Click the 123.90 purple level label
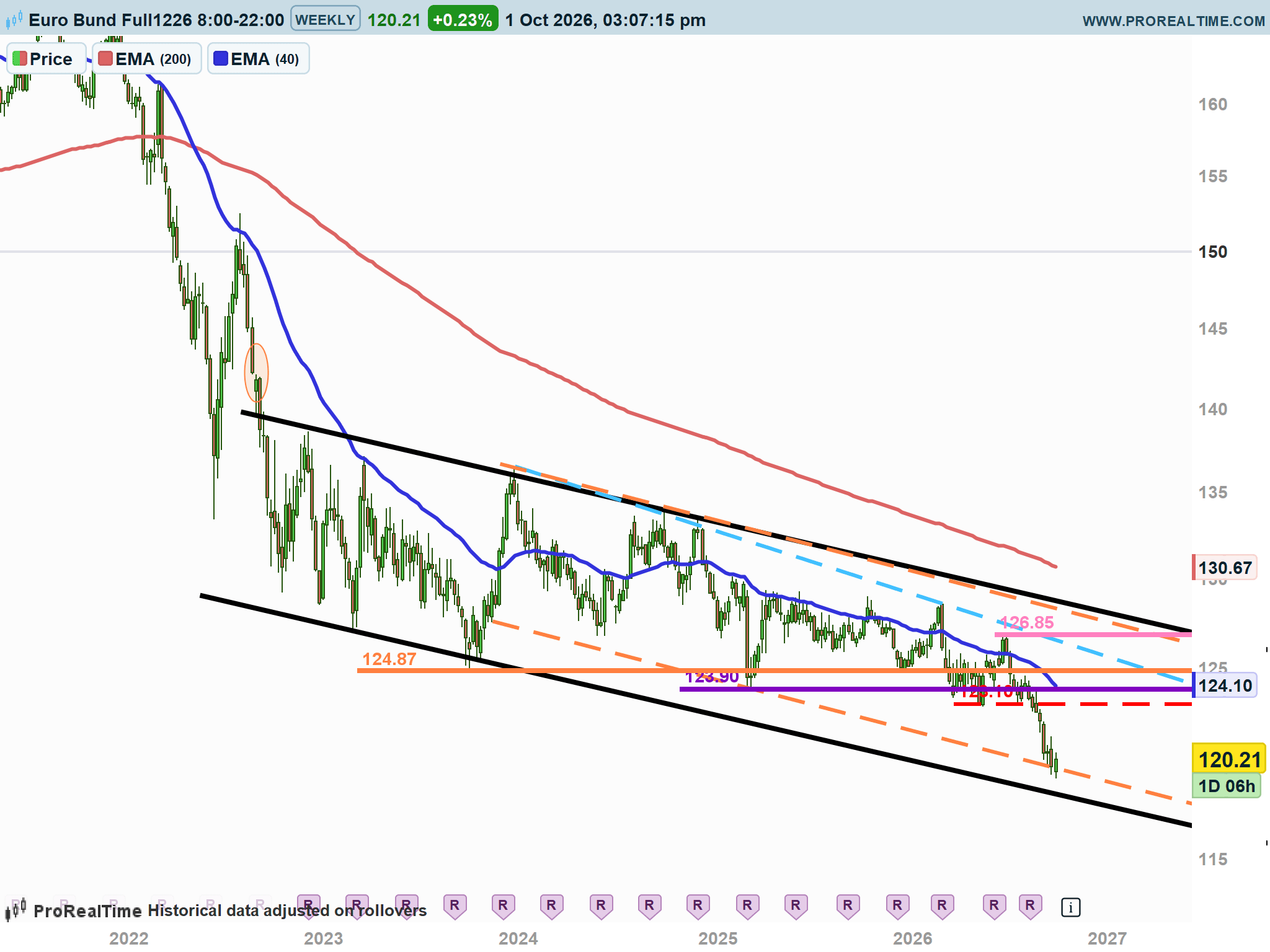This screenshot has height=952, width=1270. point(712,676)
